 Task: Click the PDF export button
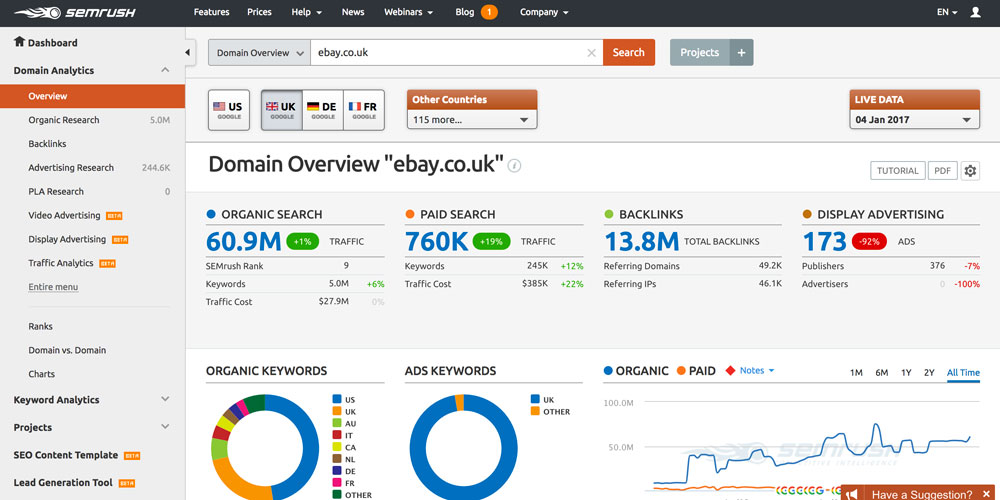(x=942, y=171)
